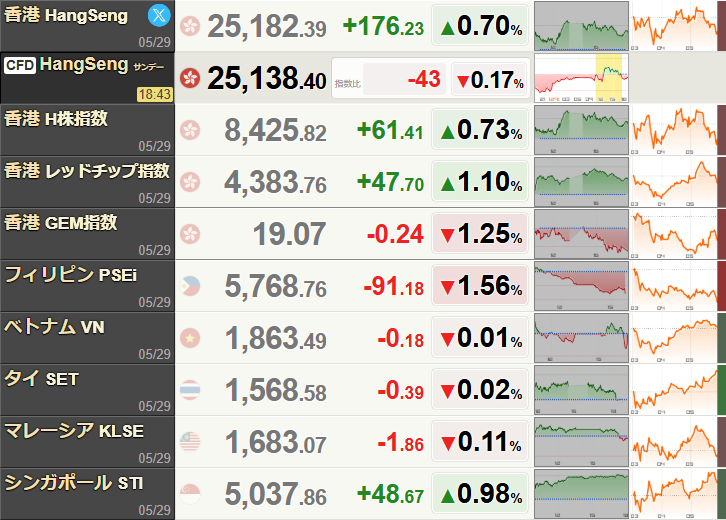
Task: Click レッドチップ指数 orange trend chart
Action: click(x=674, y=182)
